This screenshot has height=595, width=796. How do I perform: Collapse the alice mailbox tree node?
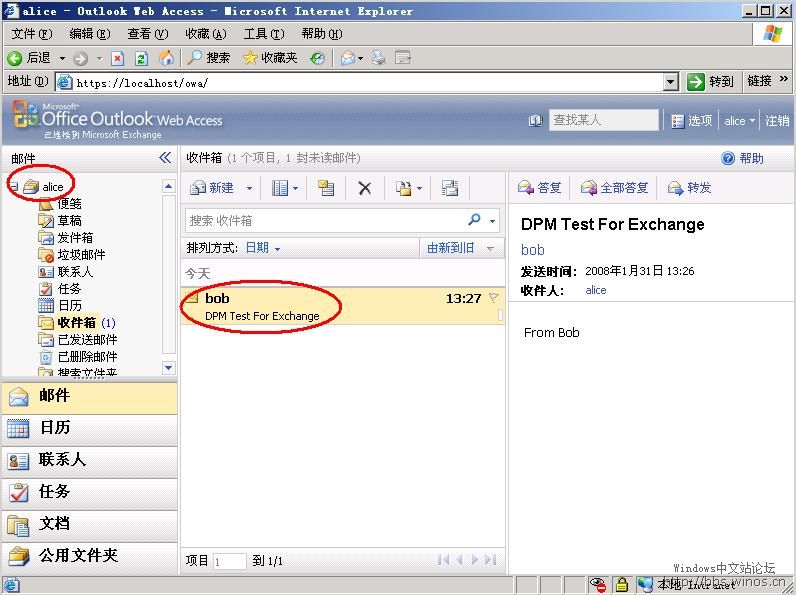click(x=13, y=186)
